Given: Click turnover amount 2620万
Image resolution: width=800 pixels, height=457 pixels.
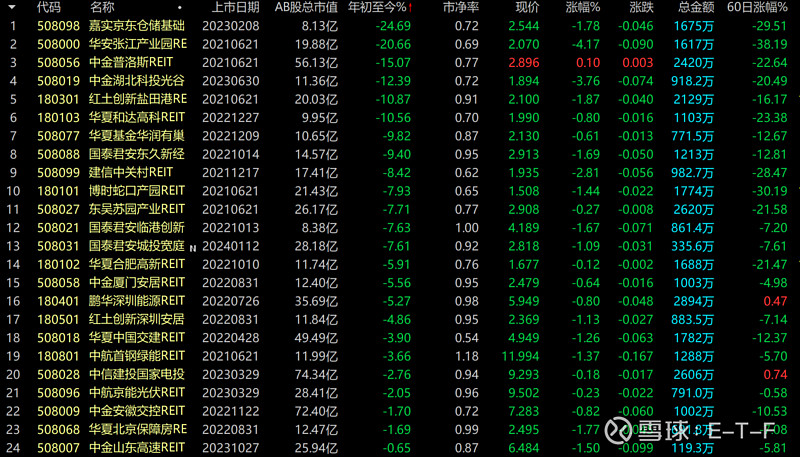Looking at the screenshot, I should pyautogui.click(x=693, y=209).
